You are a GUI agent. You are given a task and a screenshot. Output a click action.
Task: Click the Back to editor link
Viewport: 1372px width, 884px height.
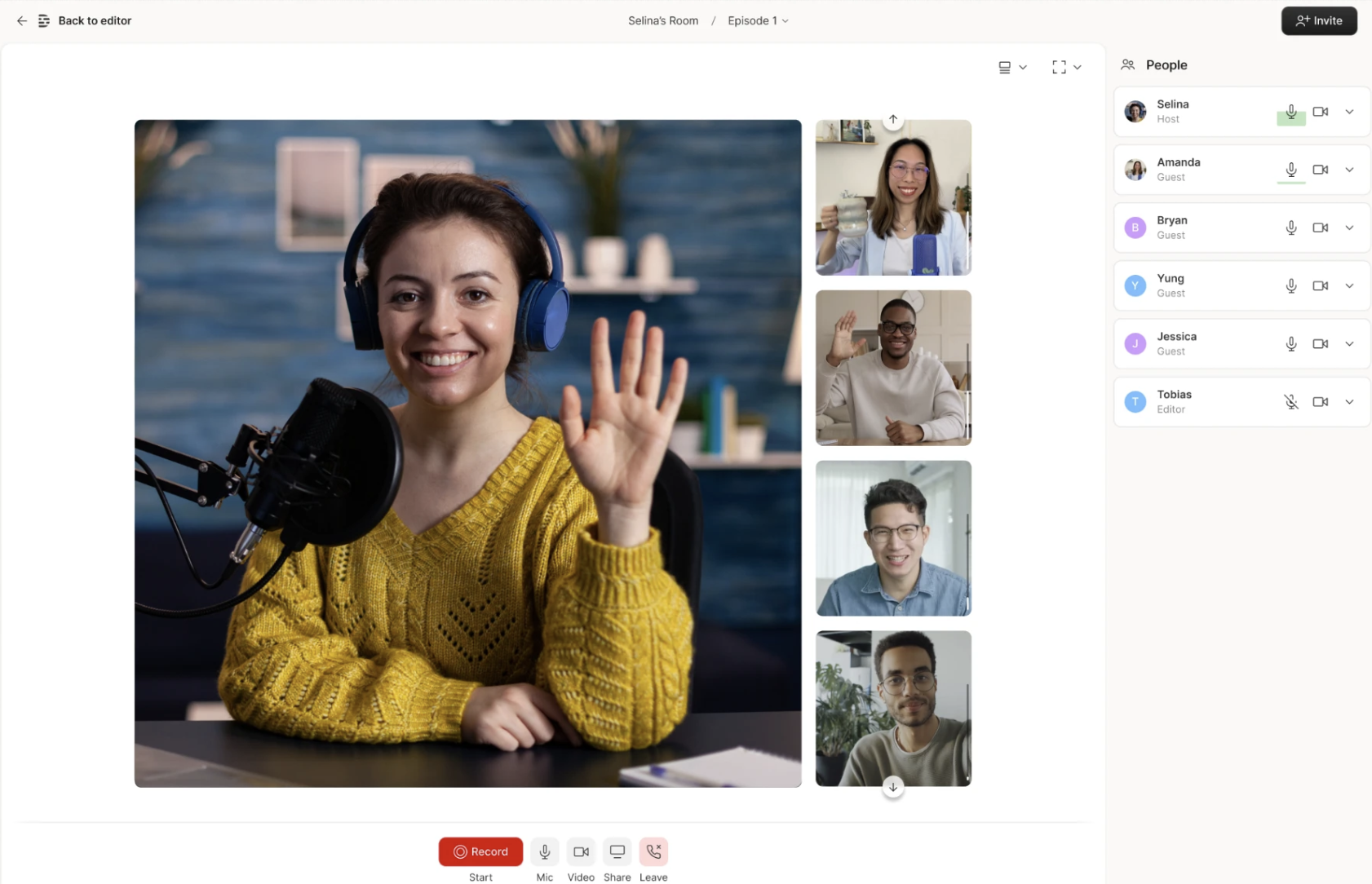pyautogui.click(x=95, y=20)
